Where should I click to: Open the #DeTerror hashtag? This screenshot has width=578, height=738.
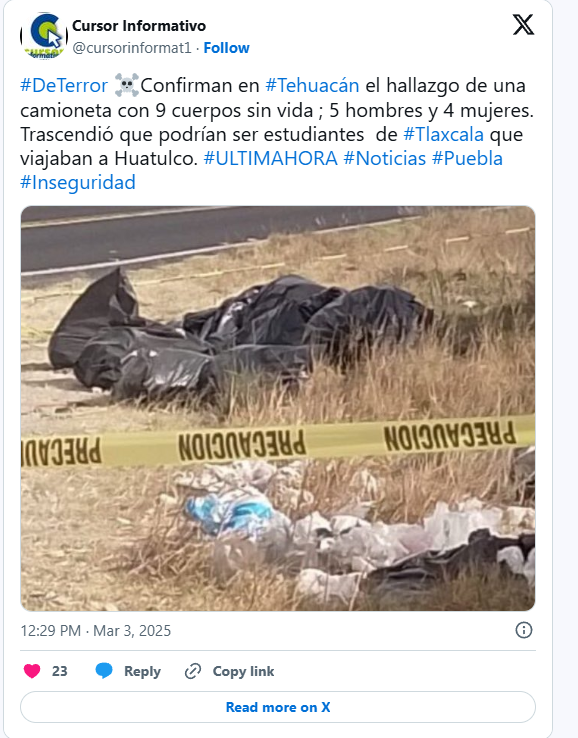[x=64, y=86]
